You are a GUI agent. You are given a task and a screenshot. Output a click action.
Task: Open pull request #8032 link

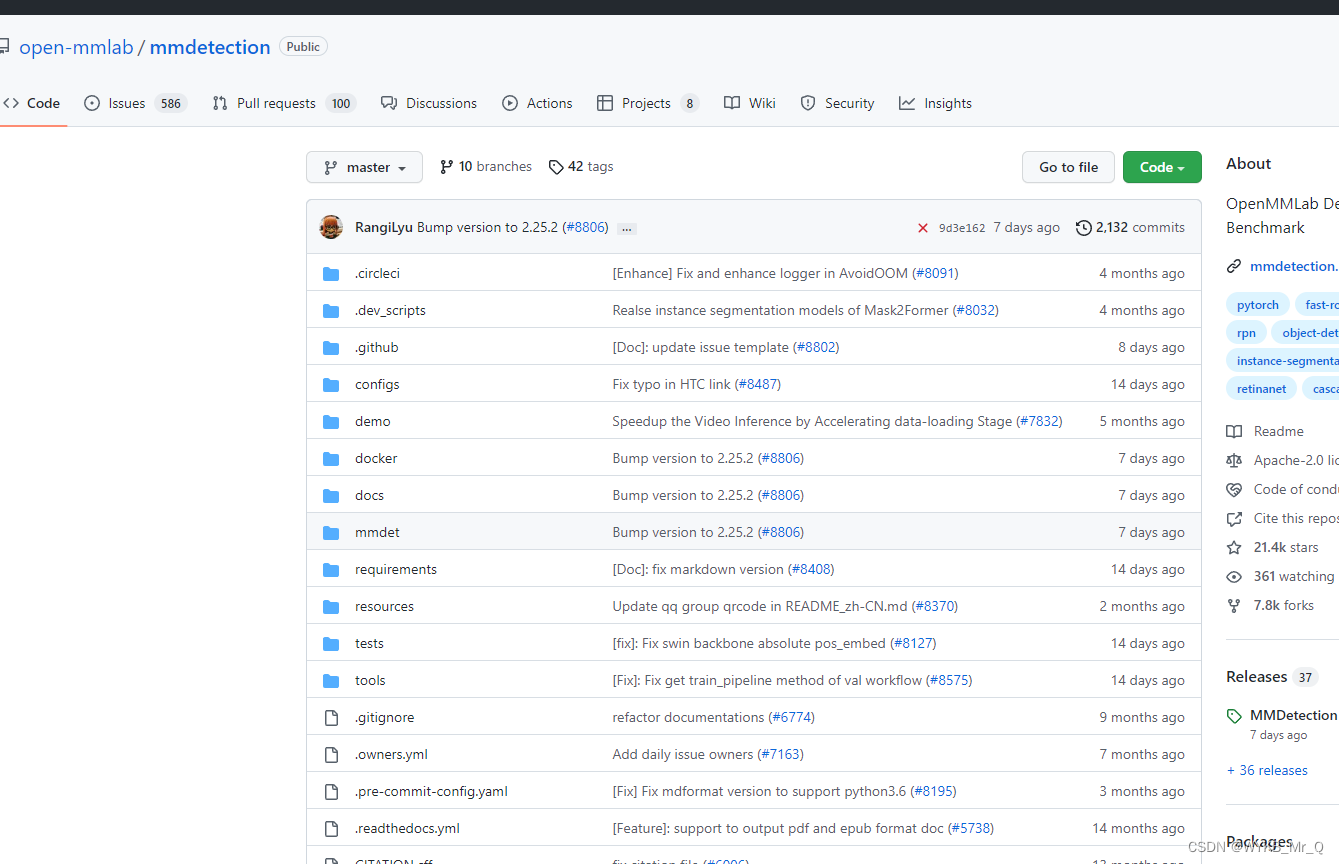click(x=976, y=310)
